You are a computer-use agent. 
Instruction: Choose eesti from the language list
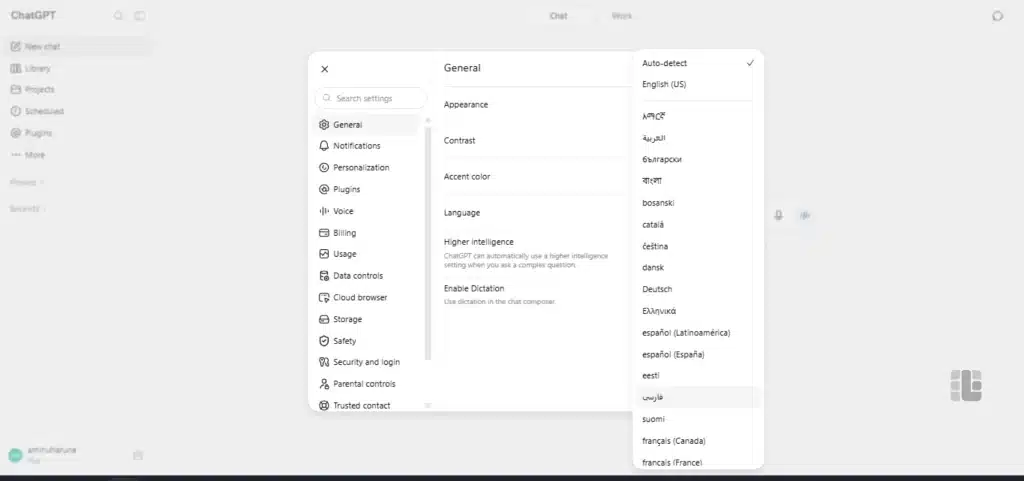pyautogui.click(x=697, y=376)
